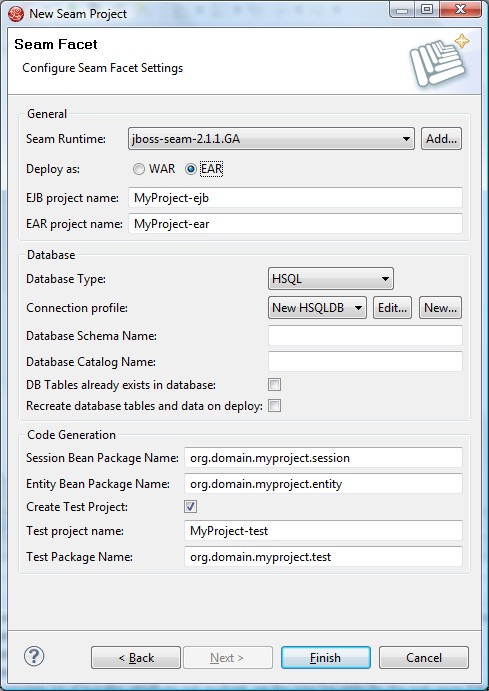This screenshot has height=691, width=489.
Task: Focus the EJB project name field
Action: coord(295,198)
